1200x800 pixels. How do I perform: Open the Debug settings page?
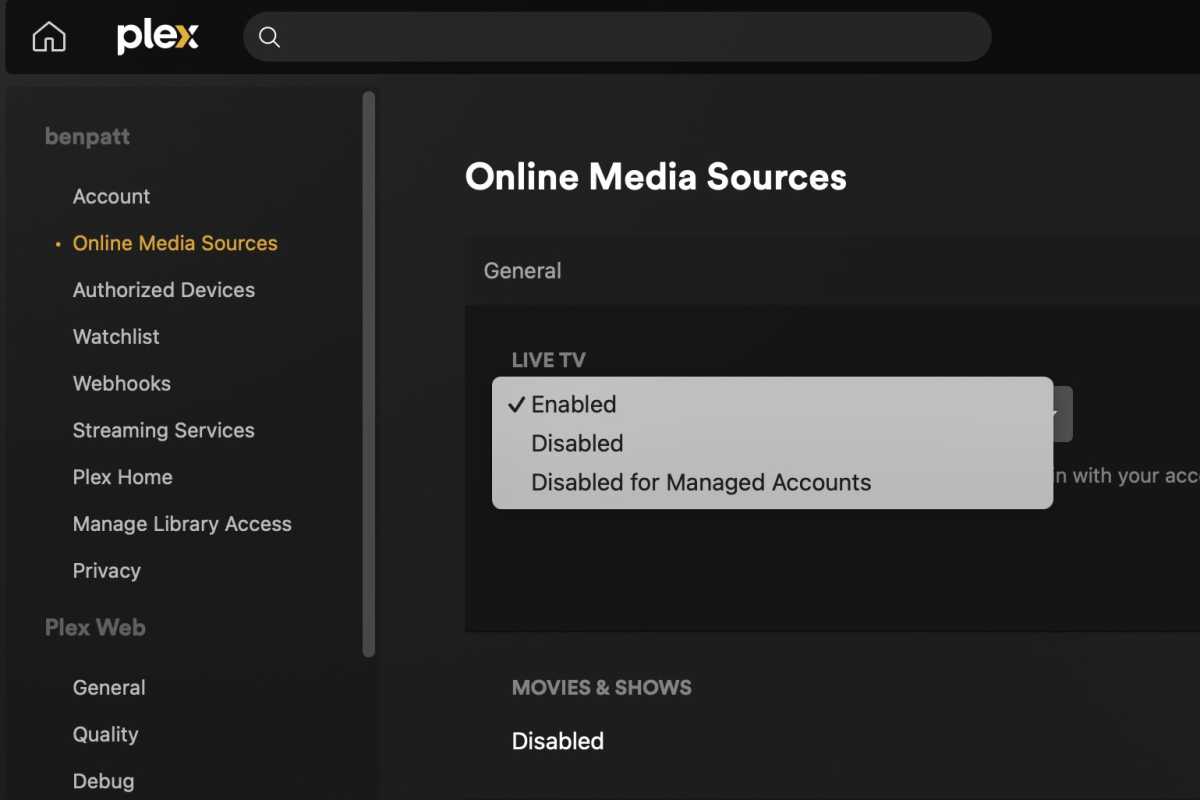103,781
